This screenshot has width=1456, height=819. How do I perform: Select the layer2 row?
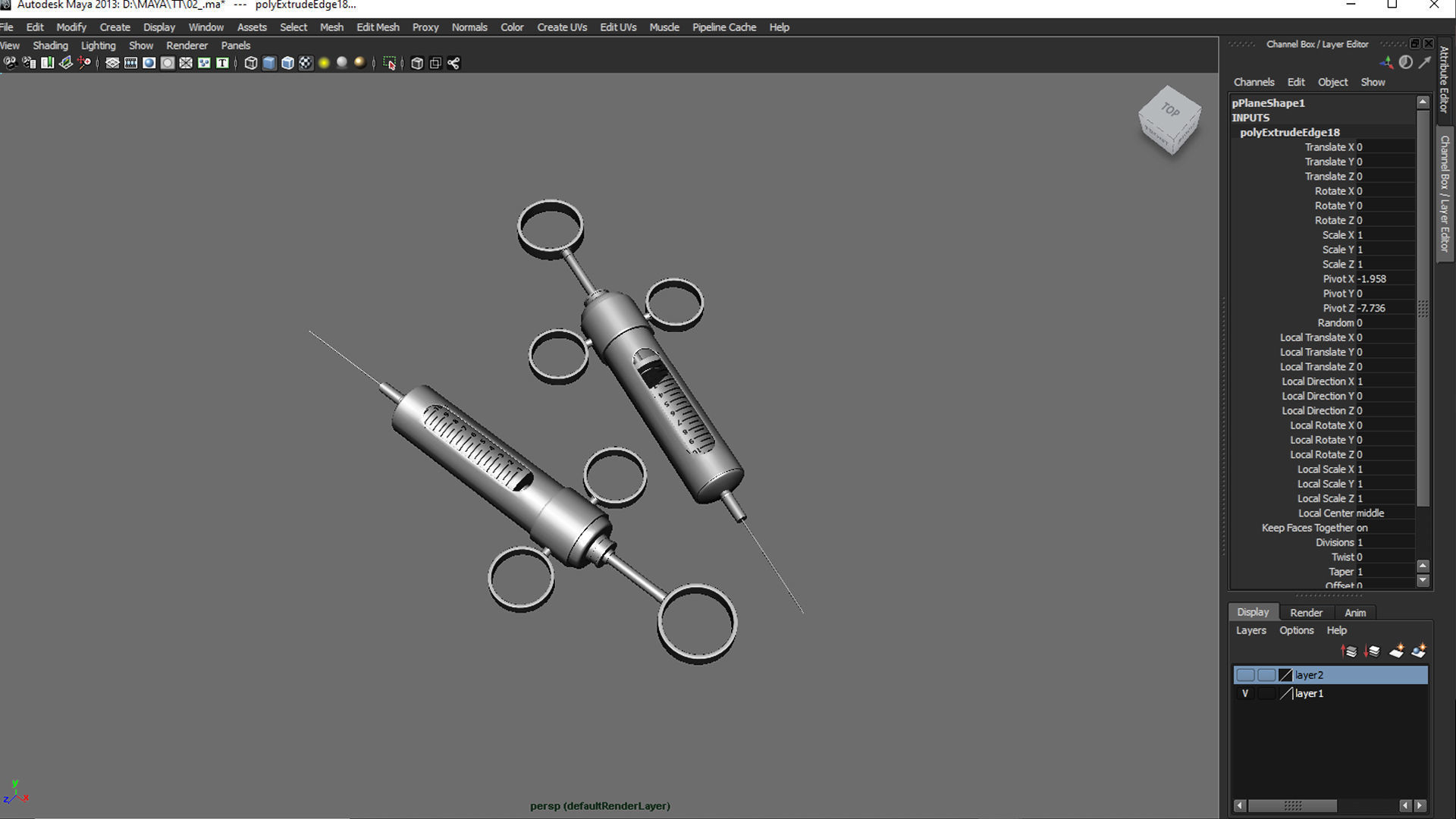pyautogui.click(x=1331, y=675)
